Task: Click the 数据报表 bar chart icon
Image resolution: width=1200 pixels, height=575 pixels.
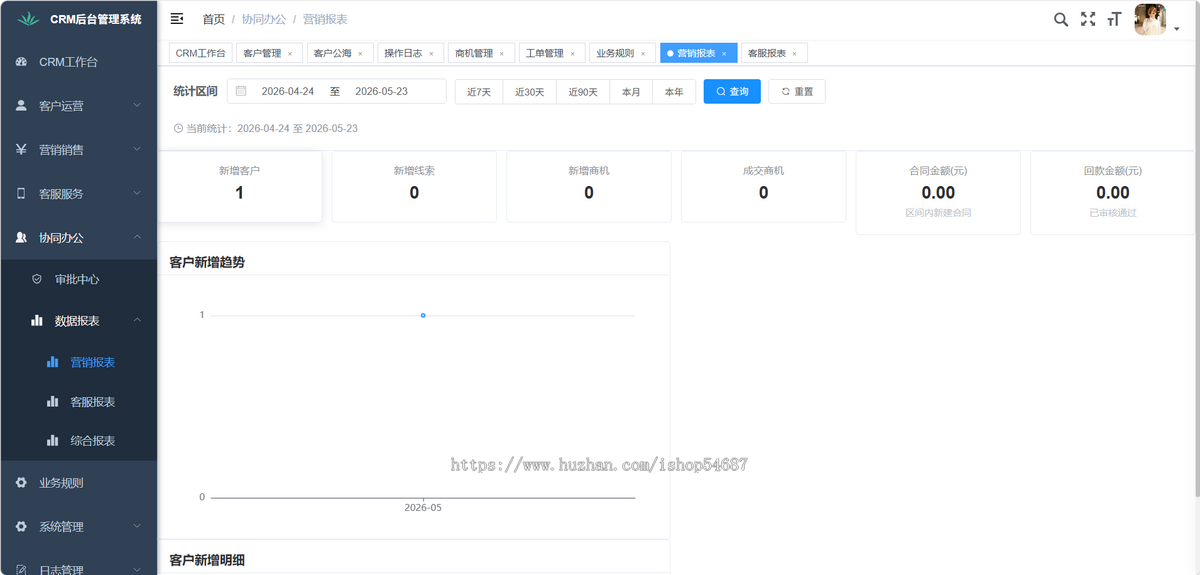Action: click(37, 320)
